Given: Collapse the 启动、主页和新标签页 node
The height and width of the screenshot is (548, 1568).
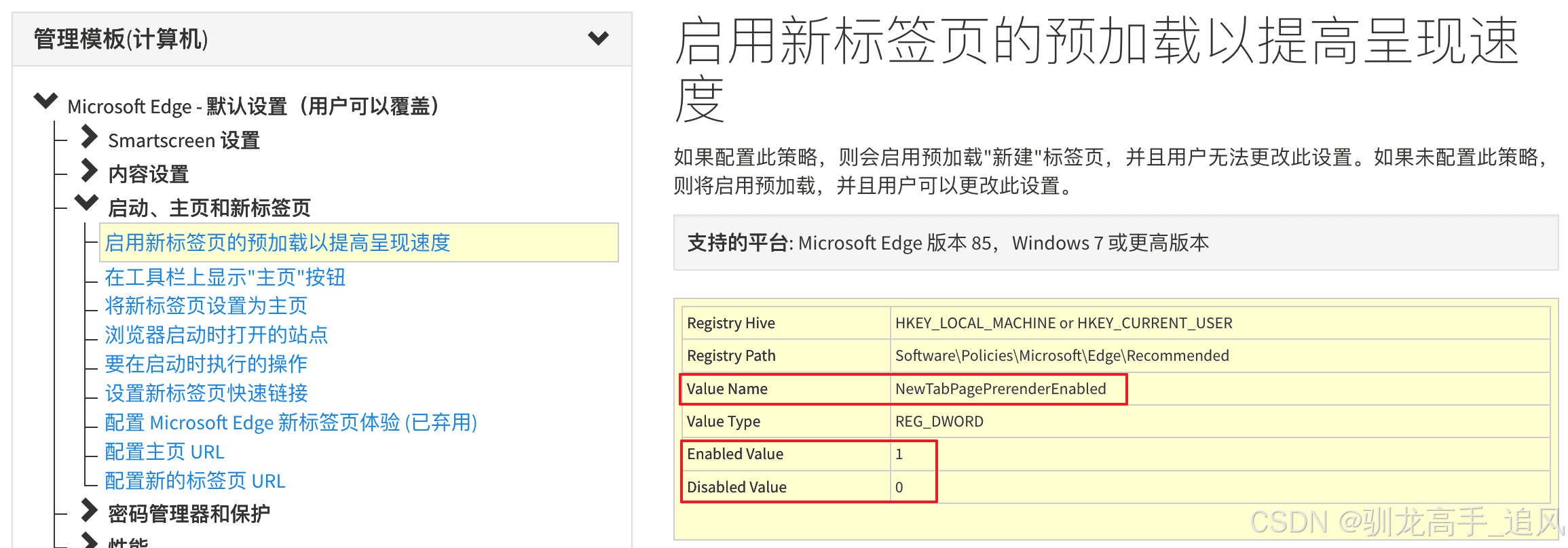Looking at the screenshot, I should (87, 202).
